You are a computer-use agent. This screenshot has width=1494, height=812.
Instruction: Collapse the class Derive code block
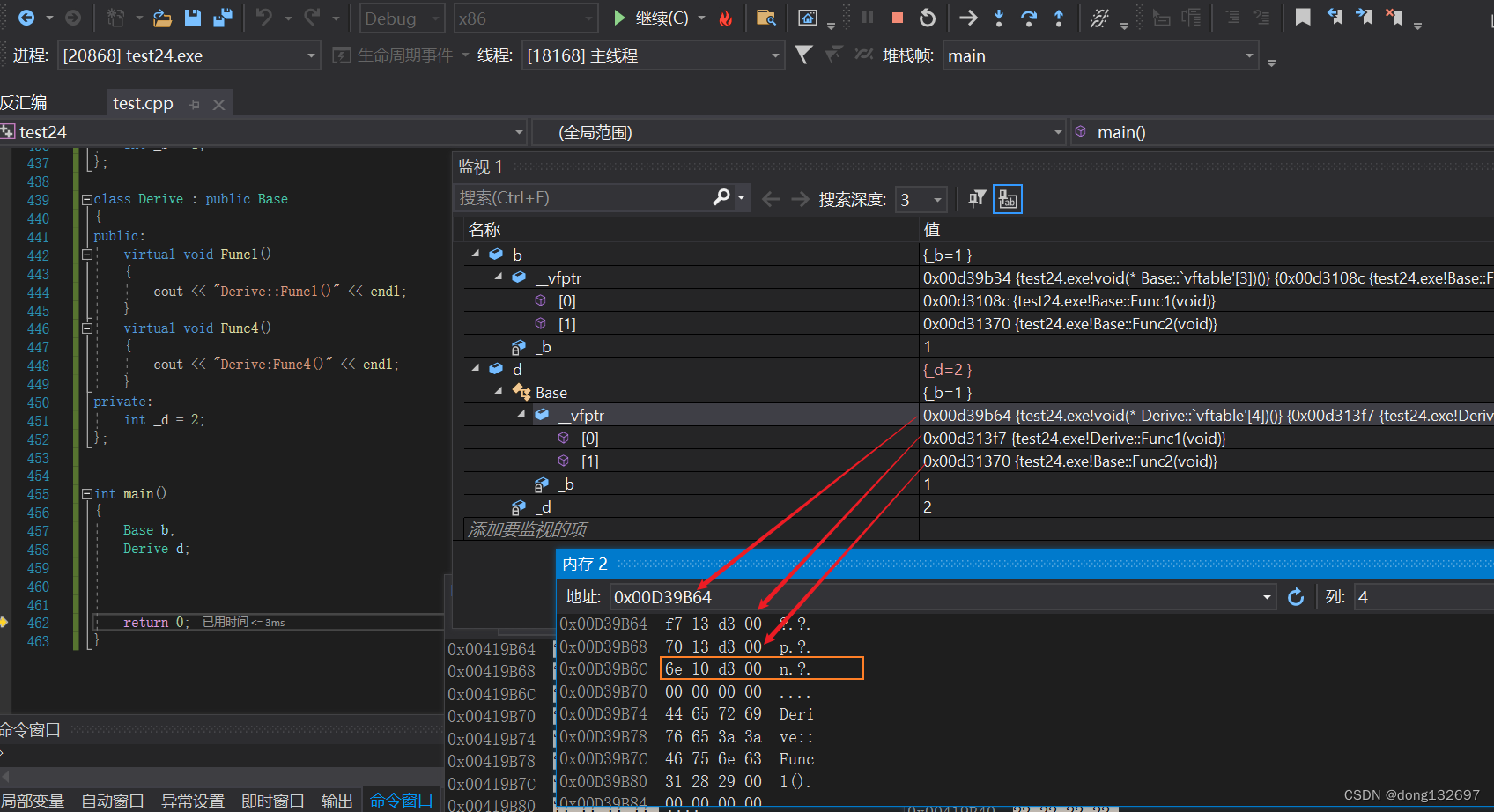pyautogui.click(x=87, y=200)
